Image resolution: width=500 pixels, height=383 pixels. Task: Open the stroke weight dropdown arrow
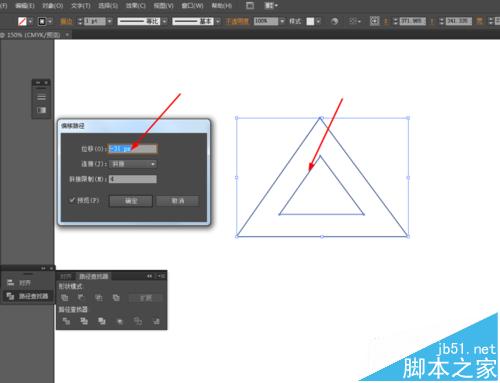110,21
